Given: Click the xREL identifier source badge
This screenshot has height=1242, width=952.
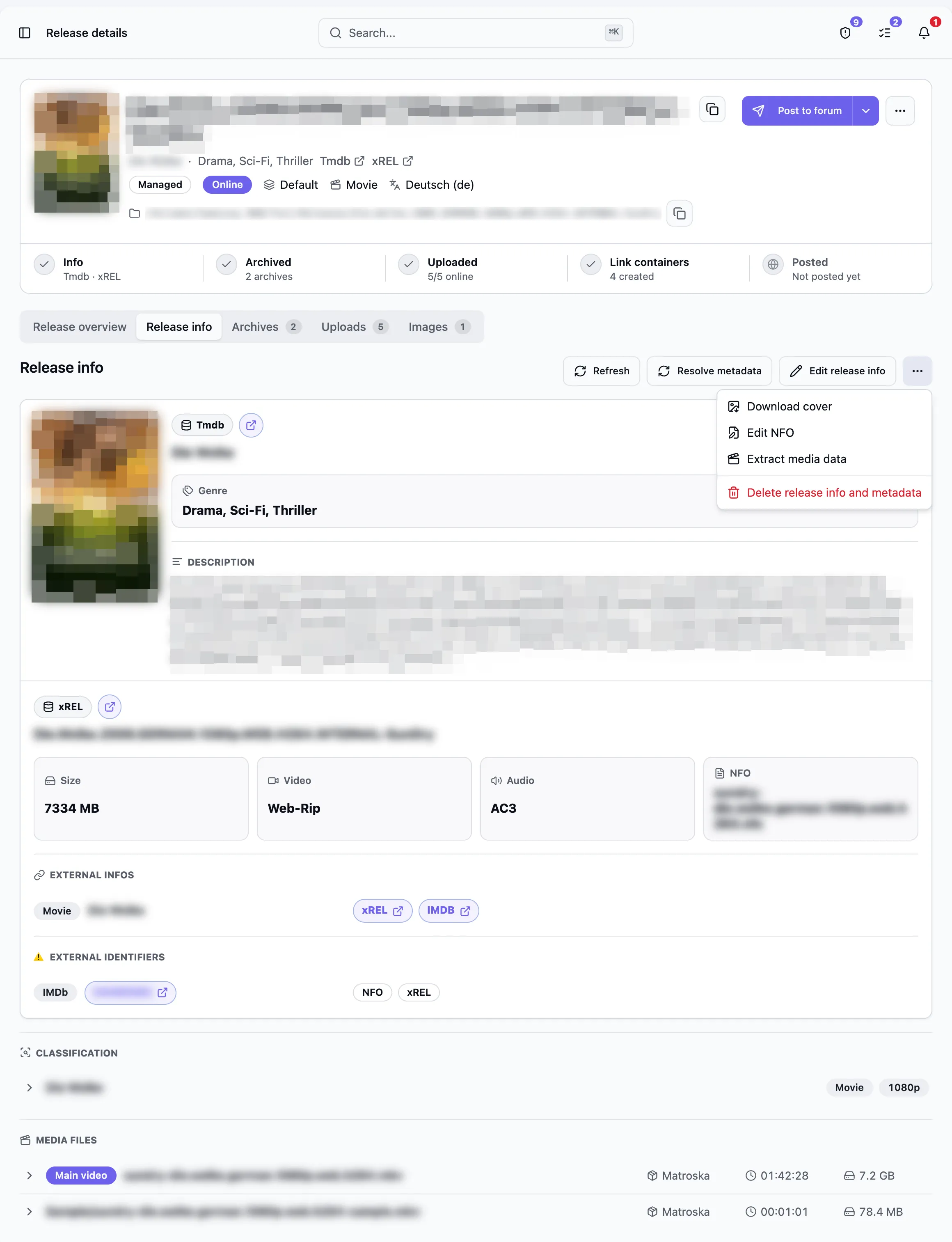Looking at the screenshot, I should pyautogui.click(x=419, y=992).
